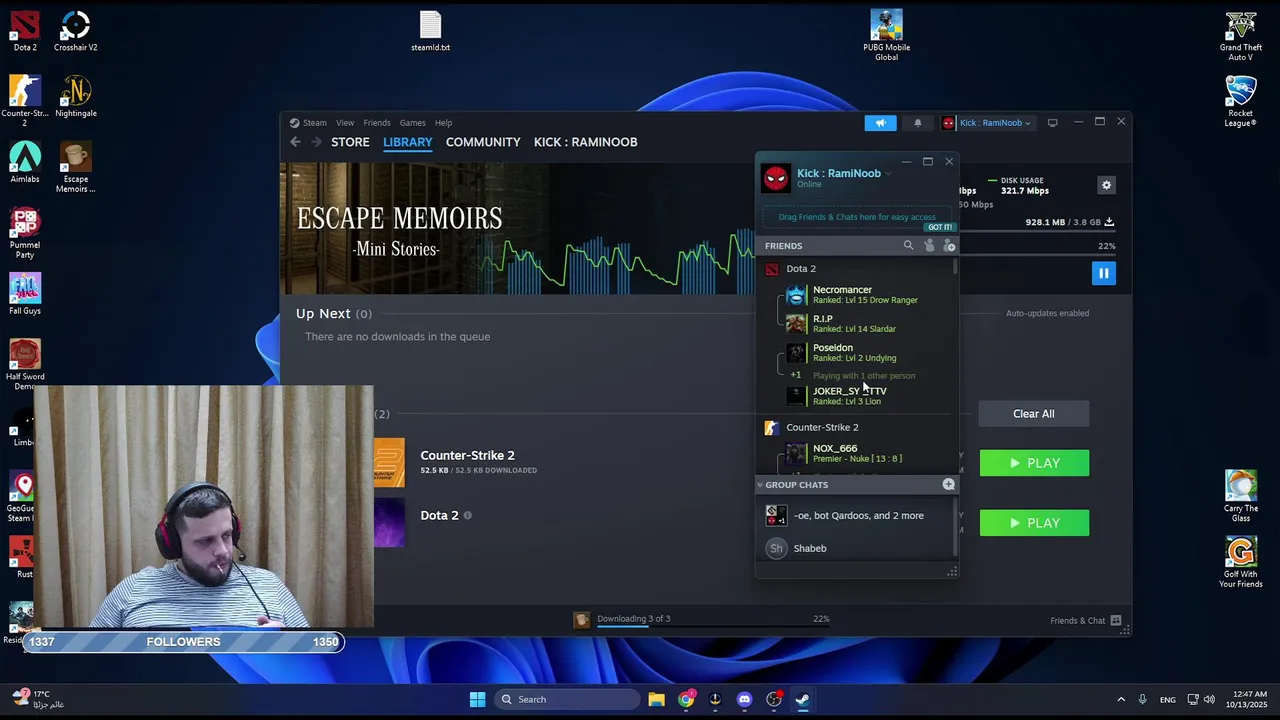Open the status dropdown arrow in friends list header
Viewport: 1280px width, 720px height.
point(888,174)
